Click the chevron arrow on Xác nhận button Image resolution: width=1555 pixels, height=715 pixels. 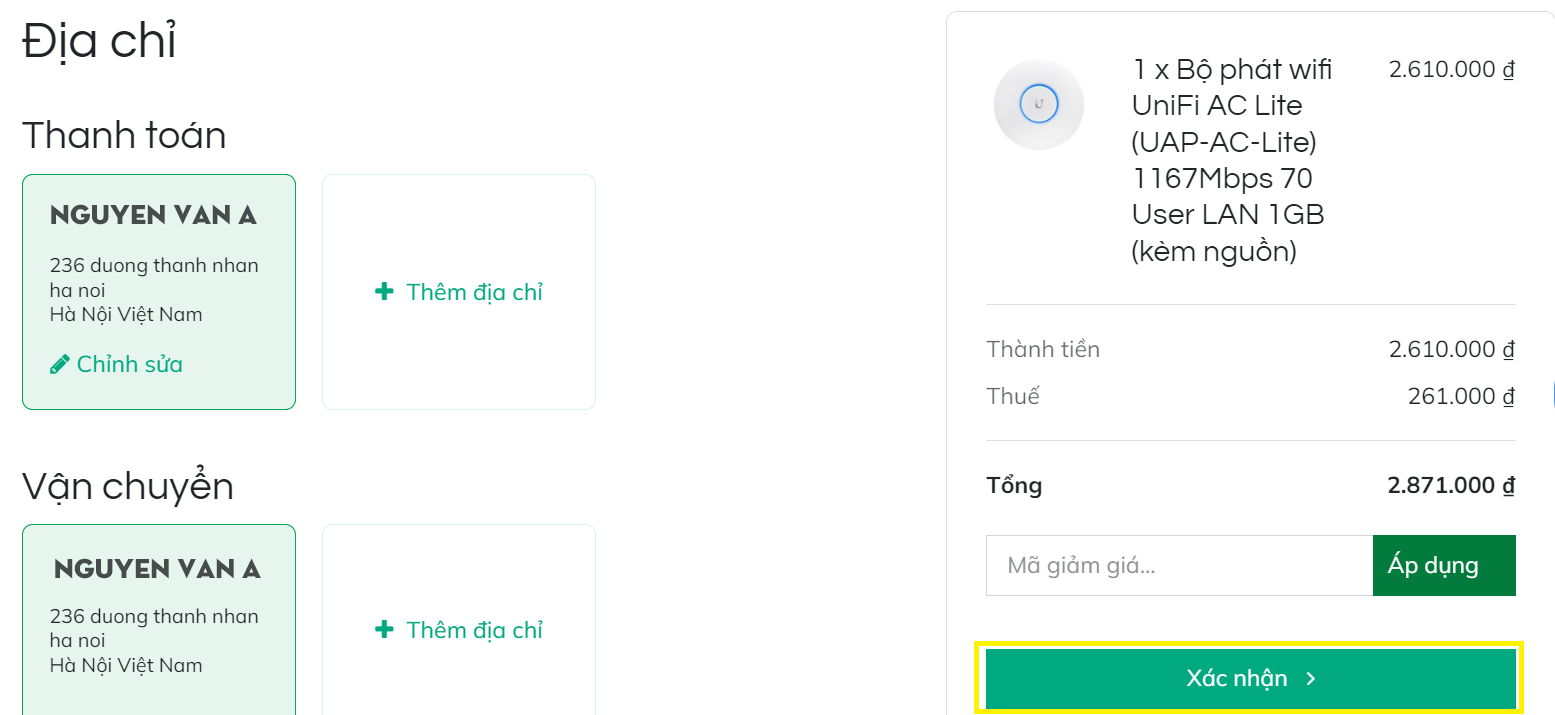coord(1311,679)
